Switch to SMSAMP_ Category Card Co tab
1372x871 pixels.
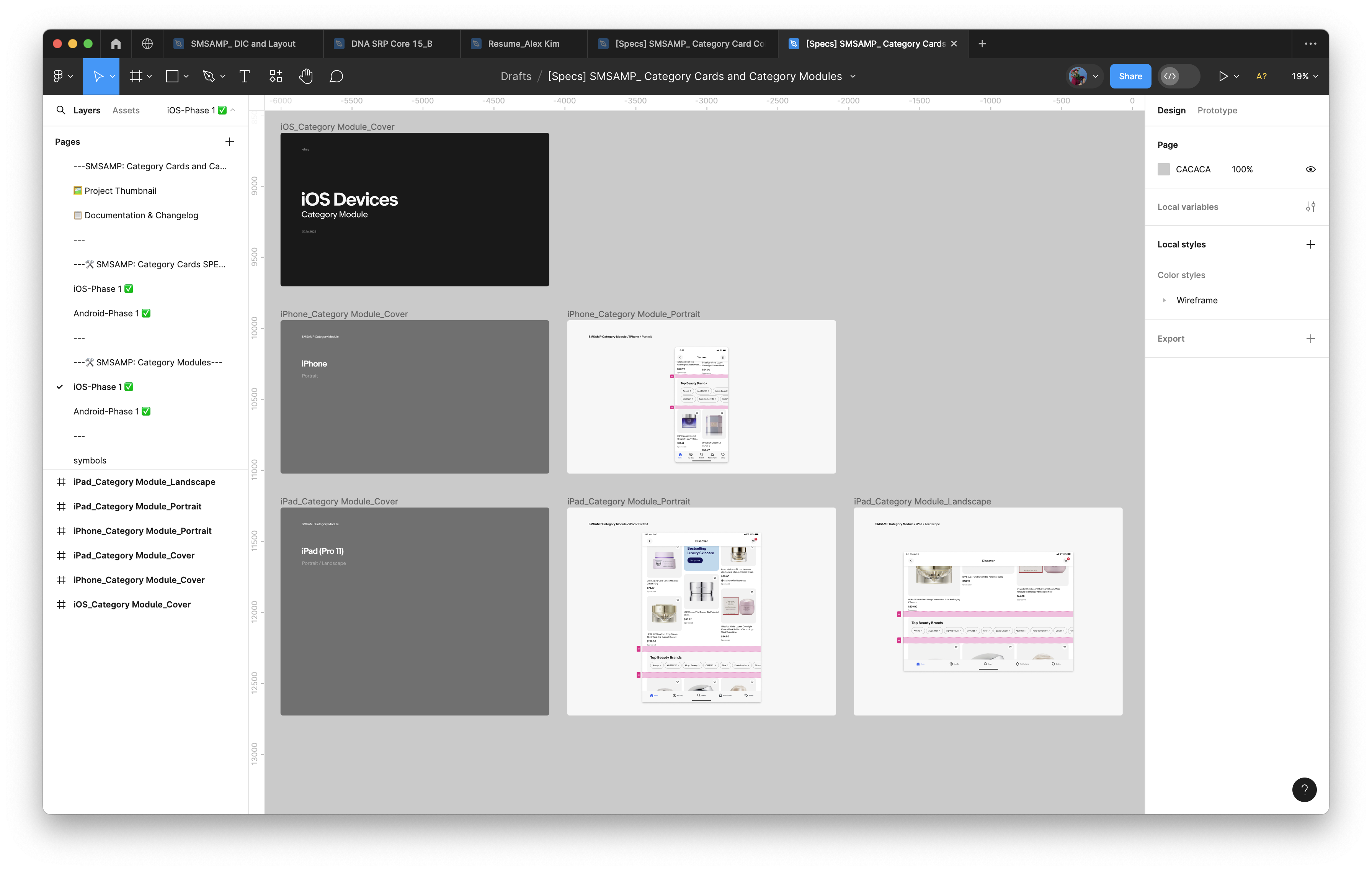click(683, 43)
